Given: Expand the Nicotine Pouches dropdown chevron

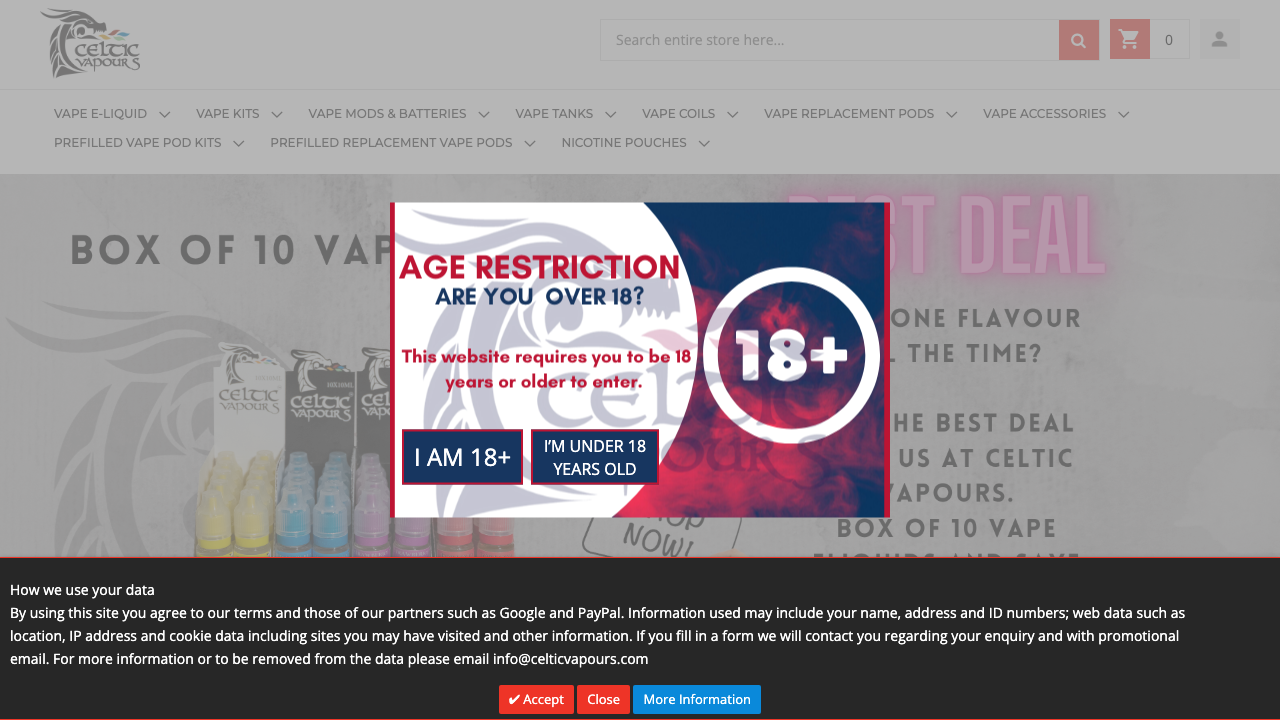Looking at the screenshot, I should point(704,143).
